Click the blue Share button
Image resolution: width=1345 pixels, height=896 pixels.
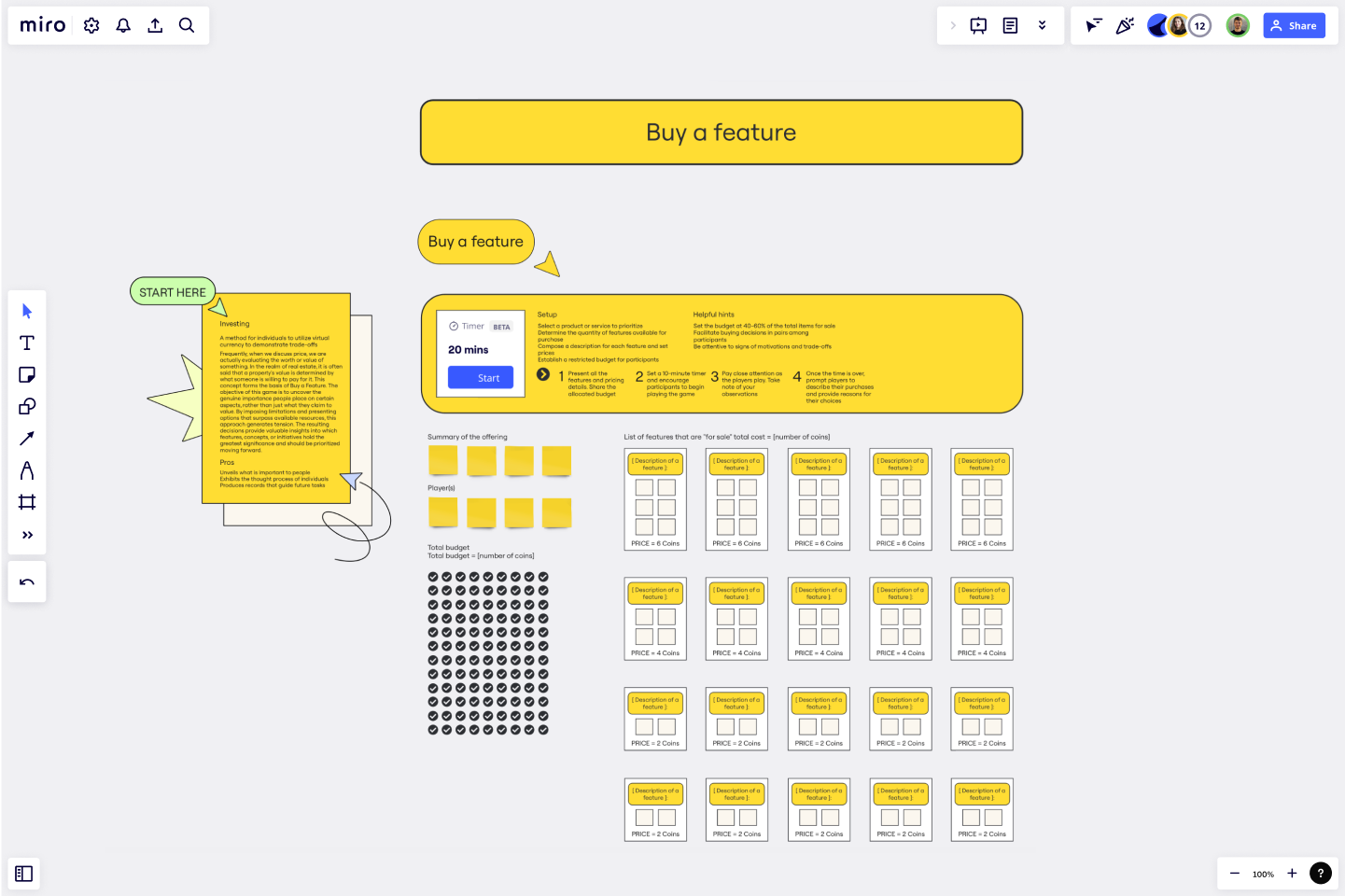point(1294,25)
